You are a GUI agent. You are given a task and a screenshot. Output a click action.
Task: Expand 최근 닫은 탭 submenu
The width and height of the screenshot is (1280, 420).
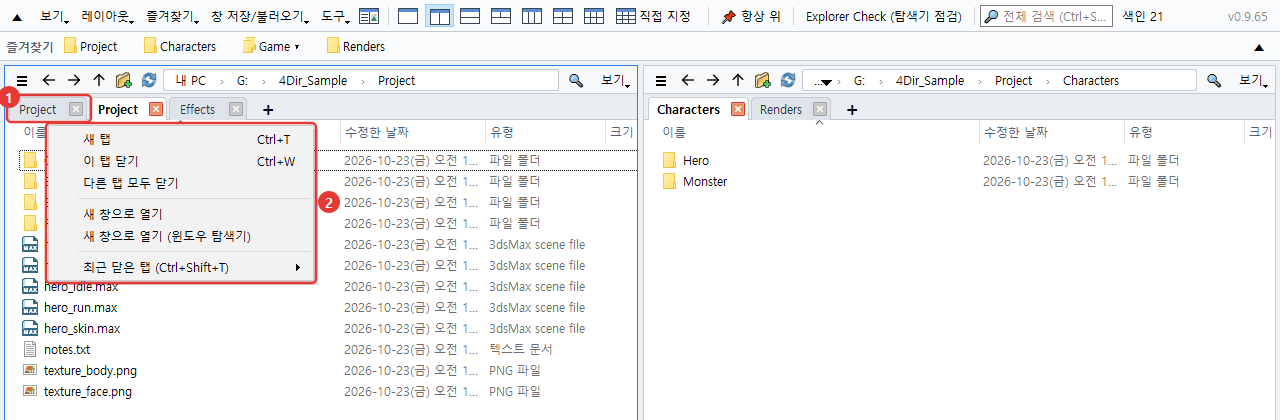pos(181,267)
